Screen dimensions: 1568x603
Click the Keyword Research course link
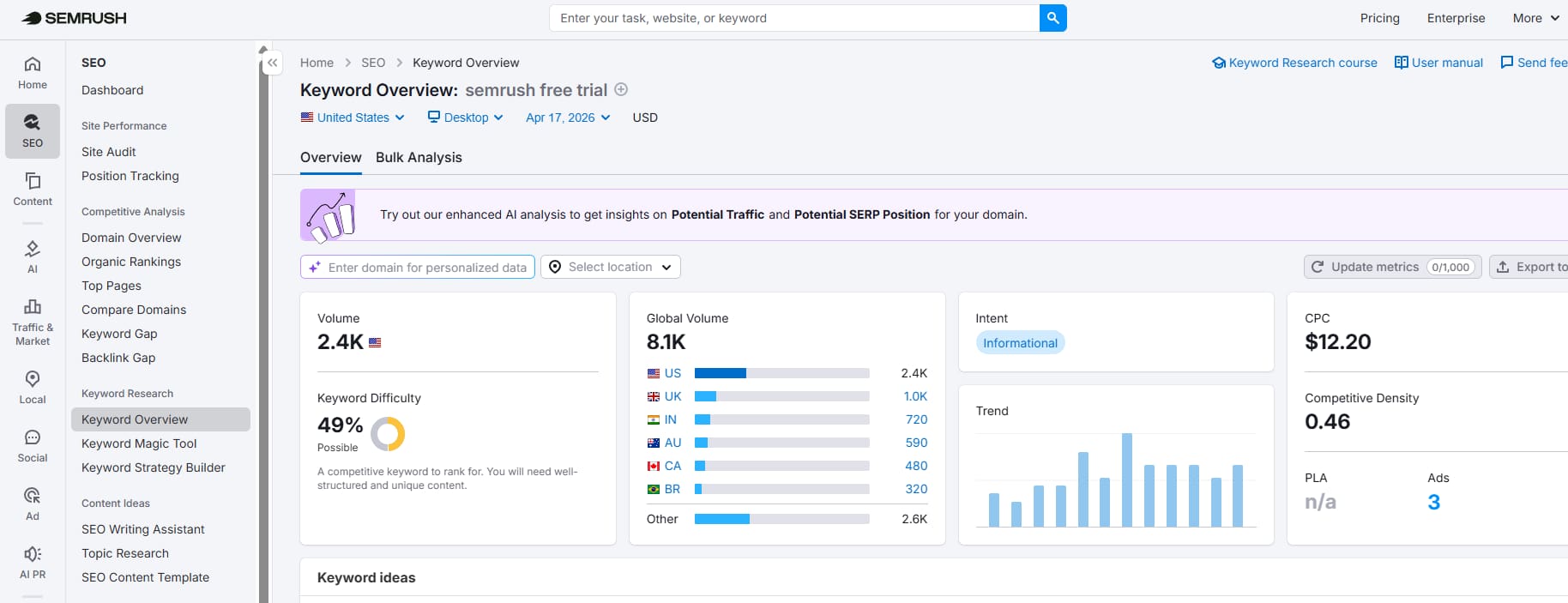[1294, 63]
